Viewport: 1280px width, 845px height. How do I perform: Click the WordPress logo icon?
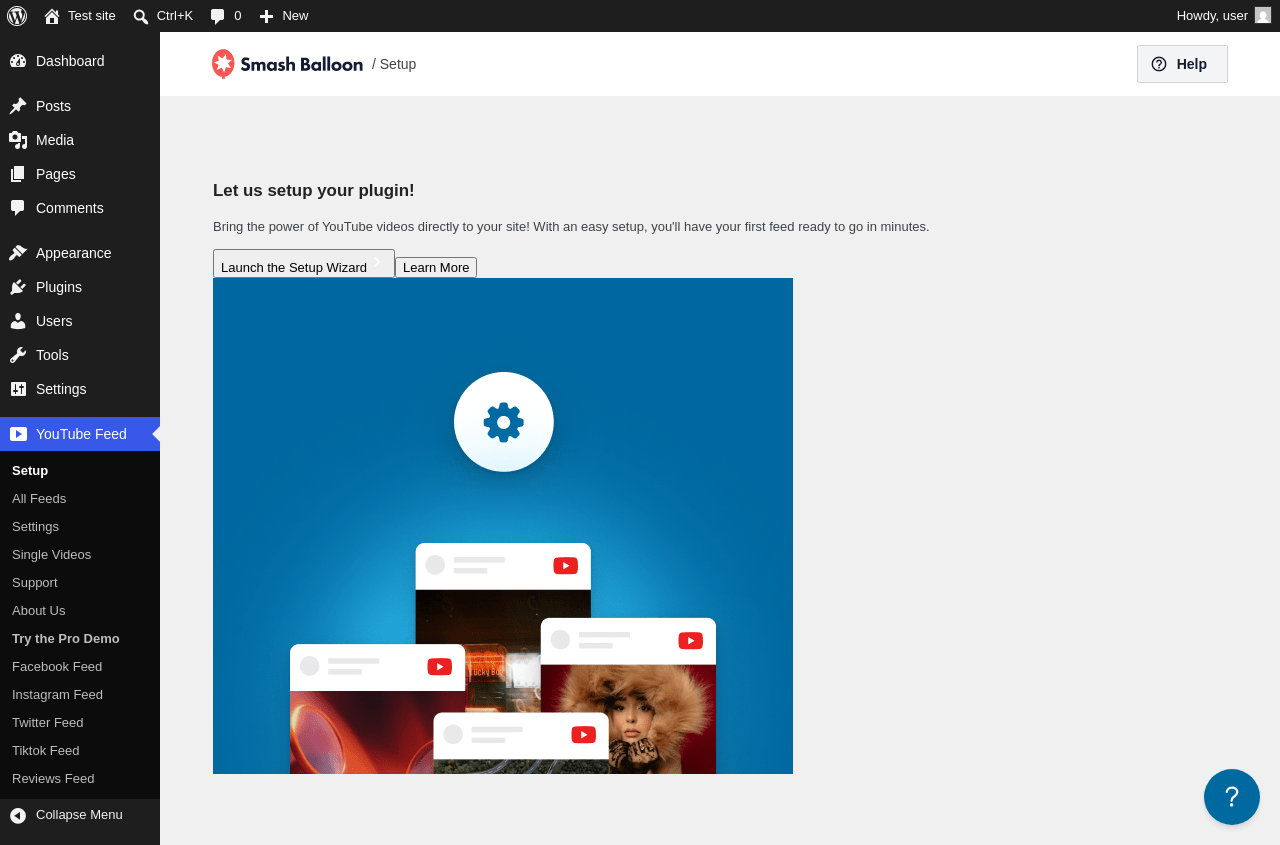17,16
